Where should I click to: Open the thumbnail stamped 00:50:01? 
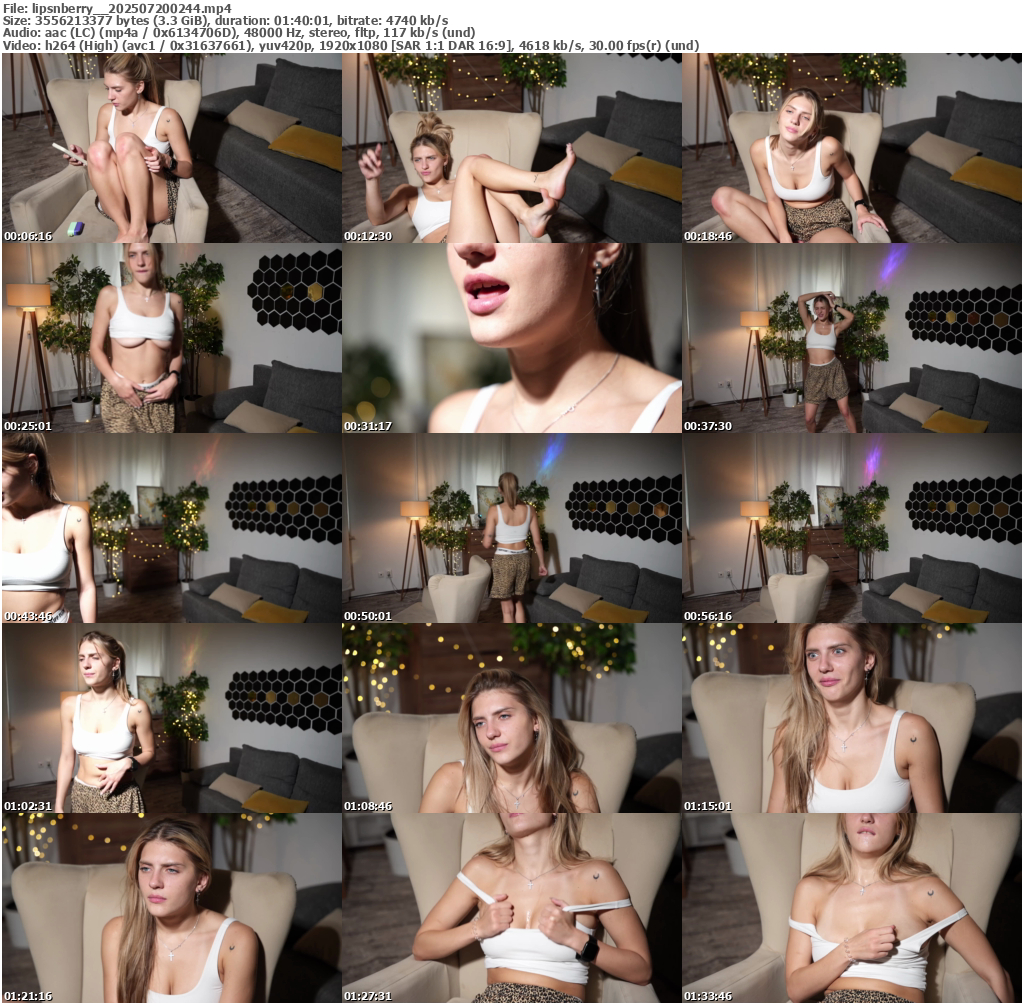point(512,528)
